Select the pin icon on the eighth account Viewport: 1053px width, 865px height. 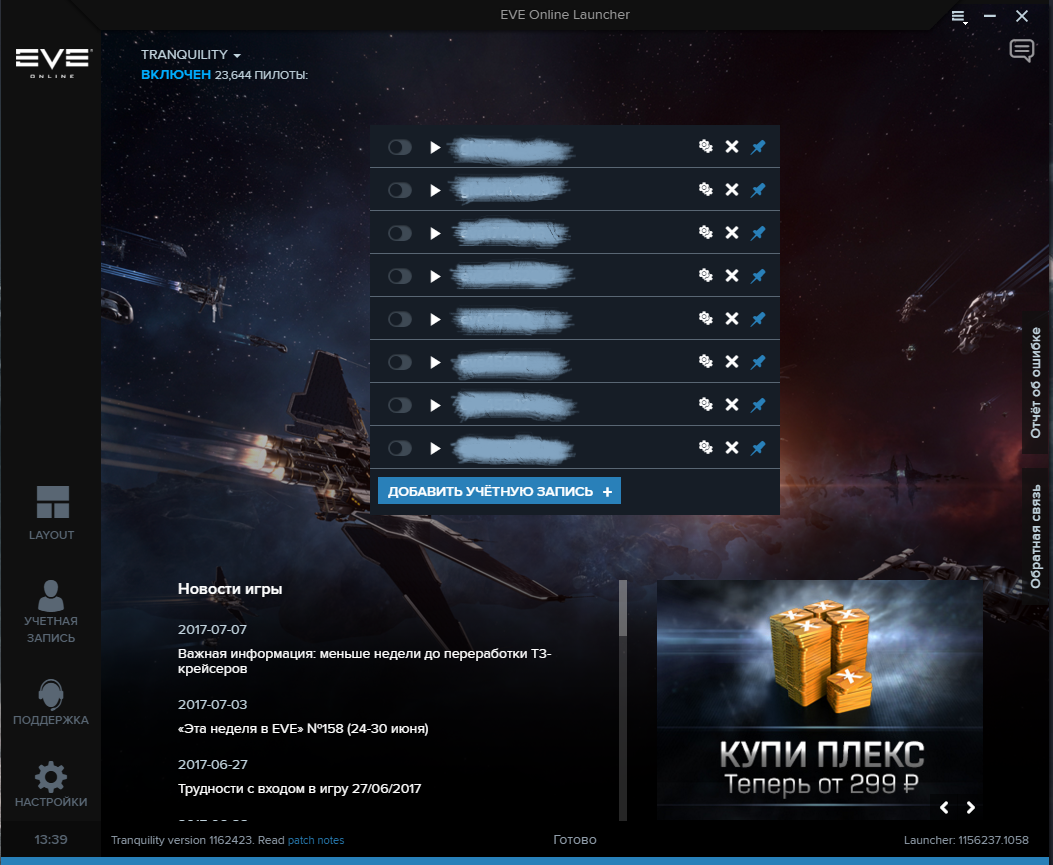point(758,447)
